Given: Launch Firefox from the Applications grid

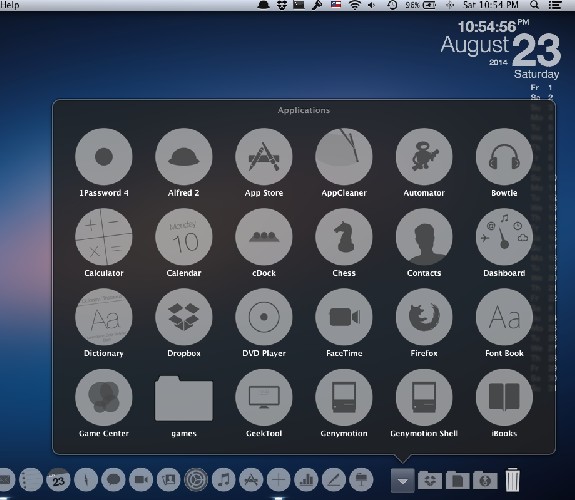Looking at the screenshot, I should pyautogui.click(x=424, y=317).
